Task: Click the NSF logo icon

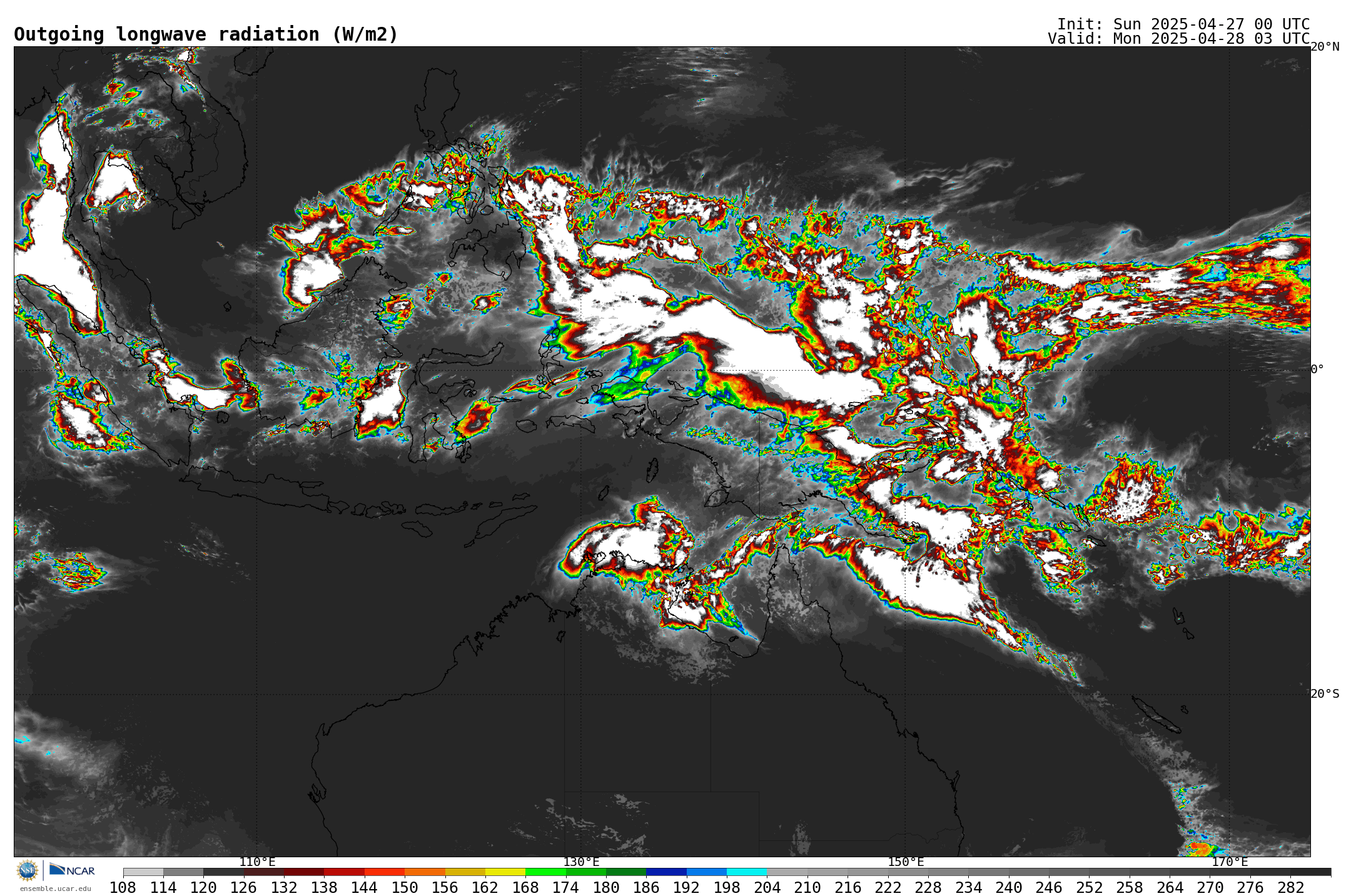Action: (x=28, y=870)
